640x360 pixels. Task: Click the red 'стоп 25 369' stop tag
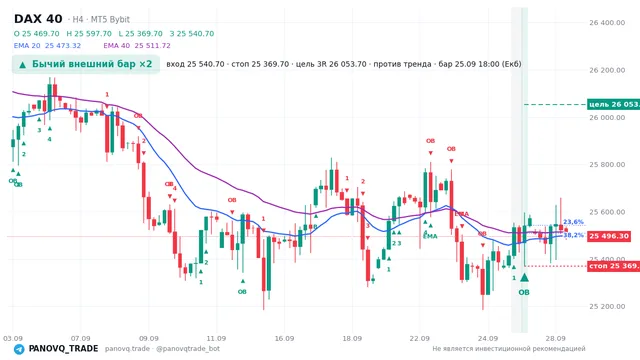point(613,266)
